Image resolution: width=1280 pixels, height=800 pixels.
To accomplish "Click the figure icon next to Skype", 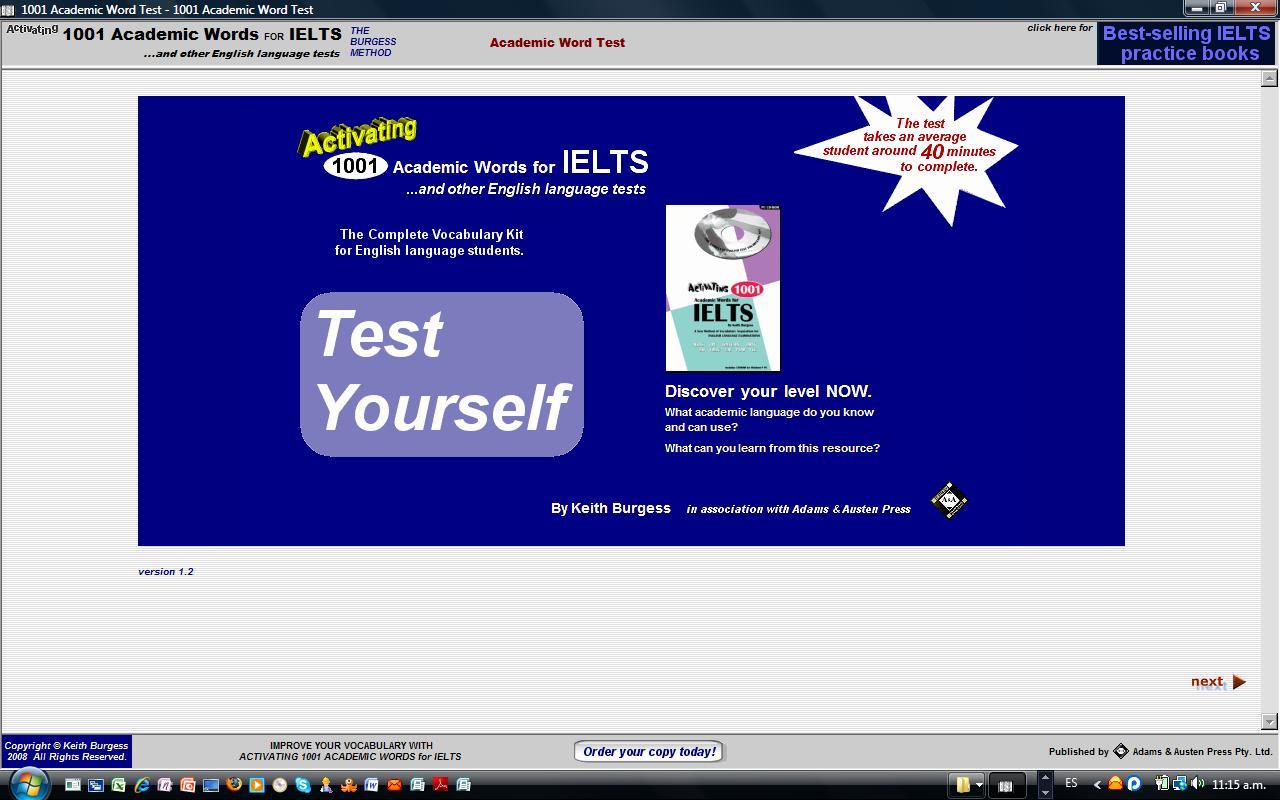I will (x=326, y=785).
